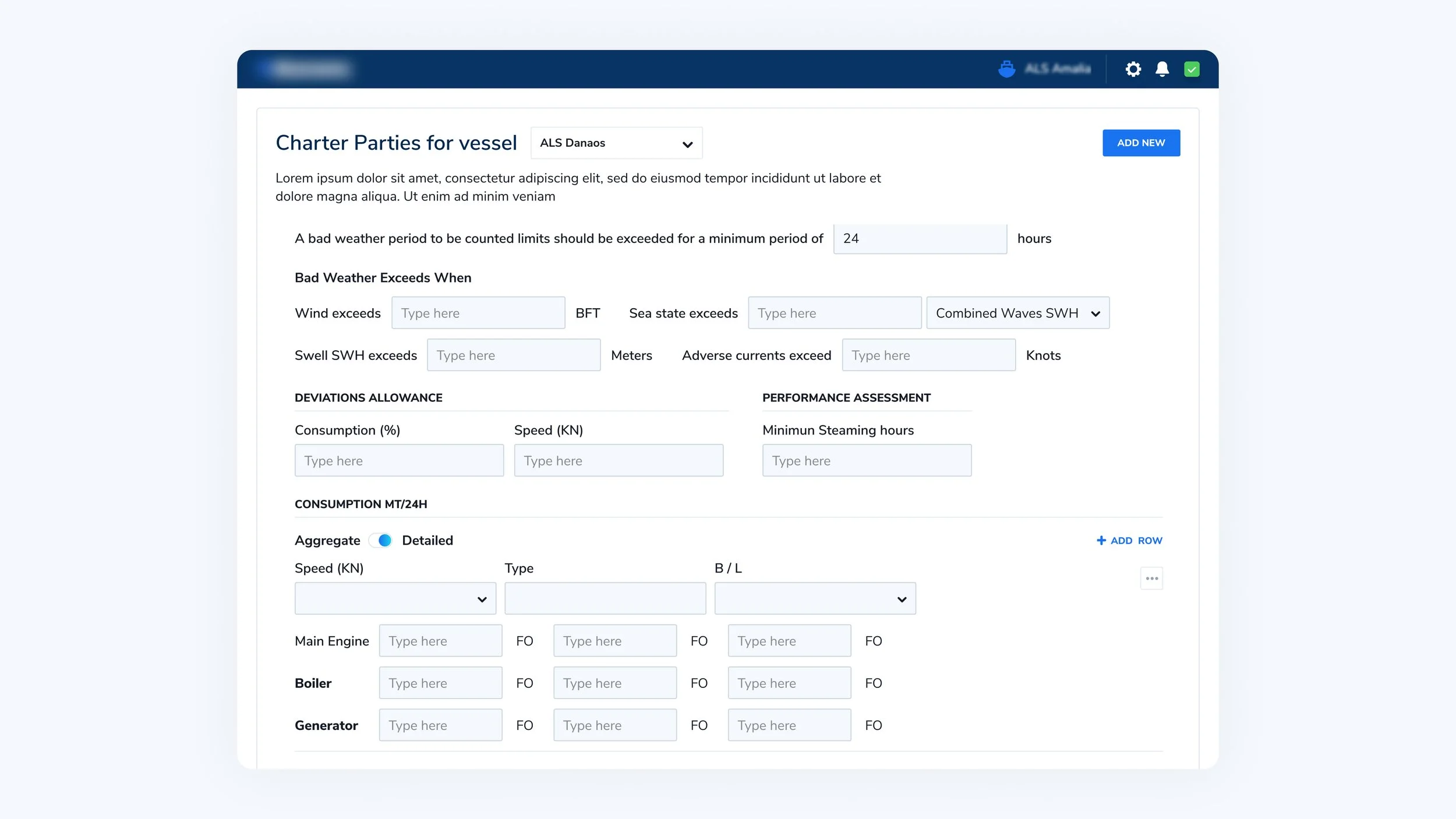
Task: Expand the Combined Waves SWH dropdown
Action: (x=1017, y=313)
